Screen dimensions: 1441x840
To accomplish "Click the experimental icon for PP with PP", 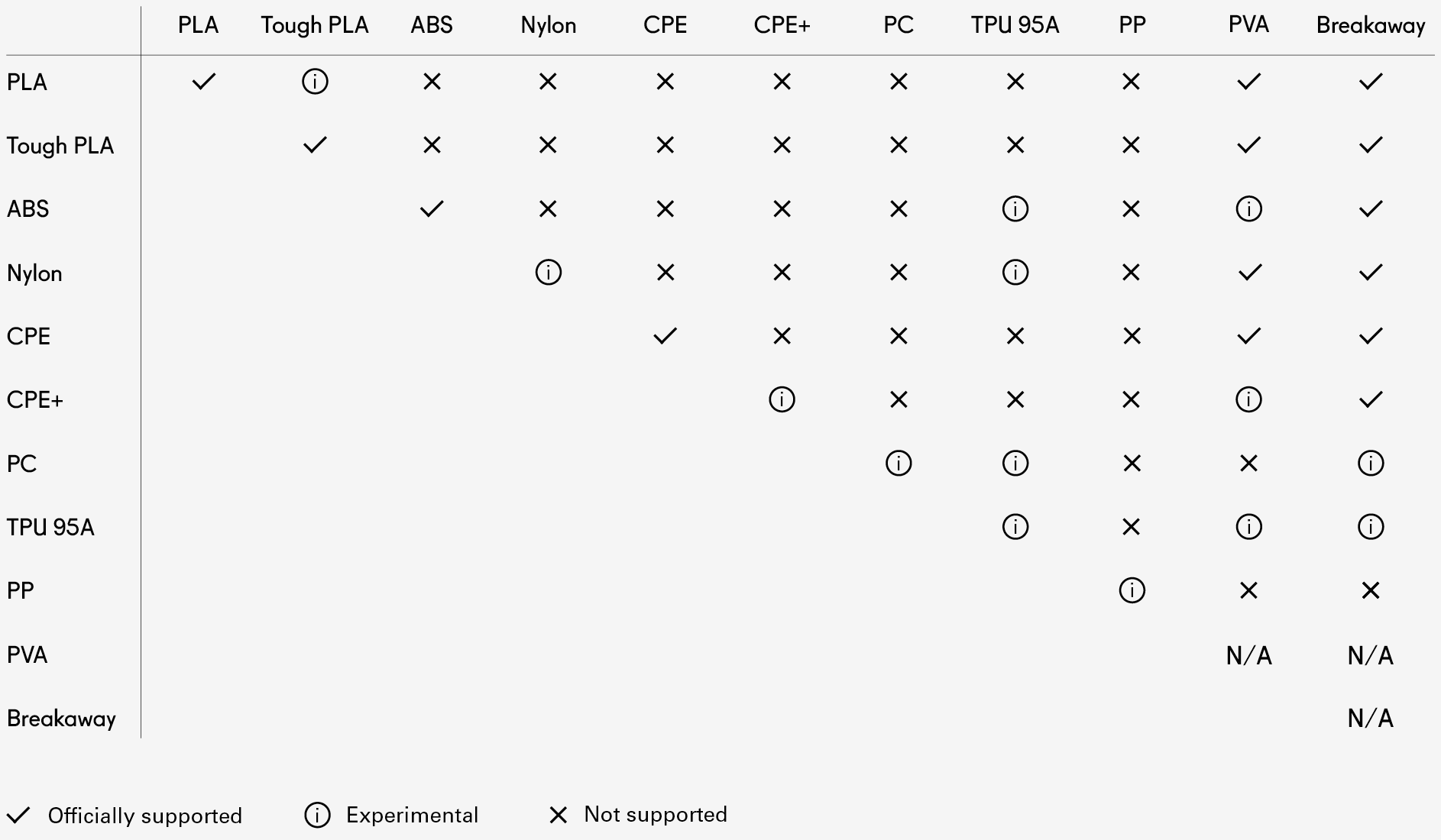I will (x=1132, y=590).
